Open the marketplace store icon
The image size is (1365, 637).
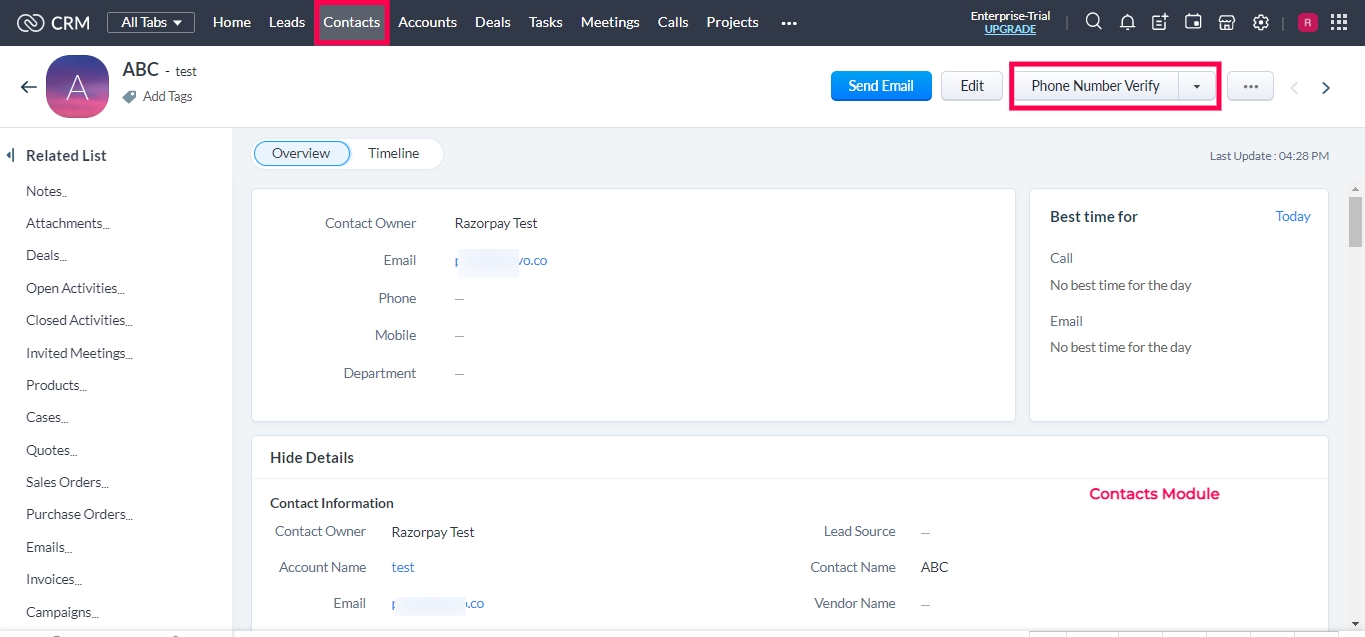tap(1227, 22)
